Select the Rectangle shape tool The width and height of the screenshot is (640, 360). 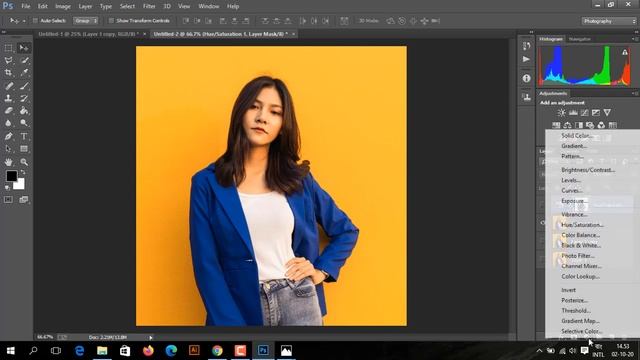point(24,149)
